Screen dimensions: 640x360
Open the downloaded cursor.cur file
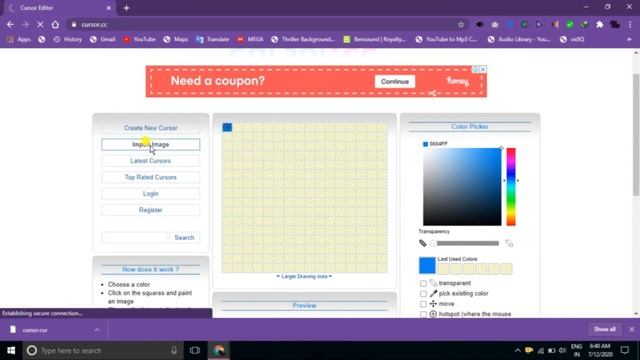click(x=35, y=330)
